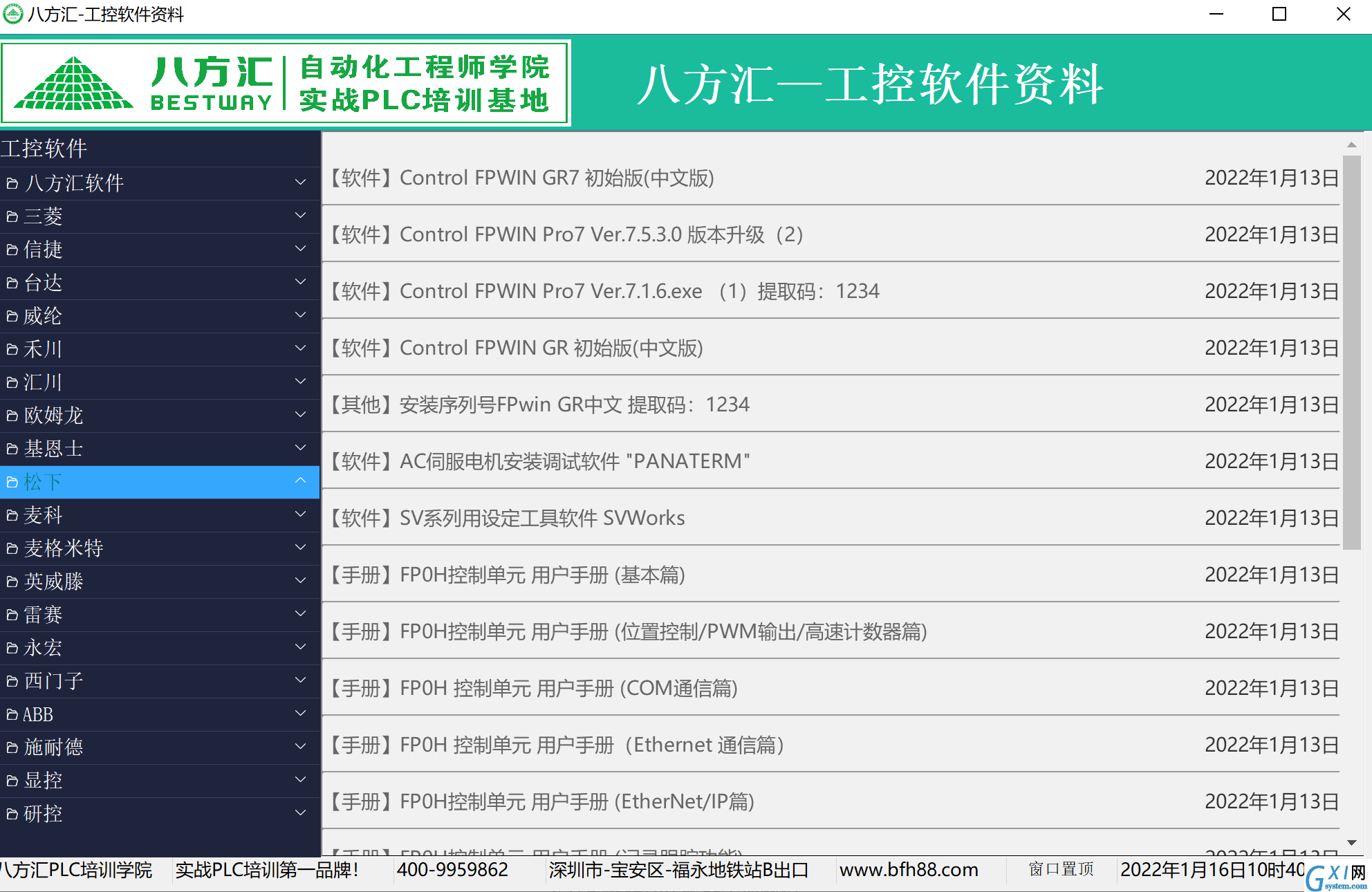Click the vertical scrollbar thumb
This screenshot has width=1372, height=892.
pos(1351,353)
